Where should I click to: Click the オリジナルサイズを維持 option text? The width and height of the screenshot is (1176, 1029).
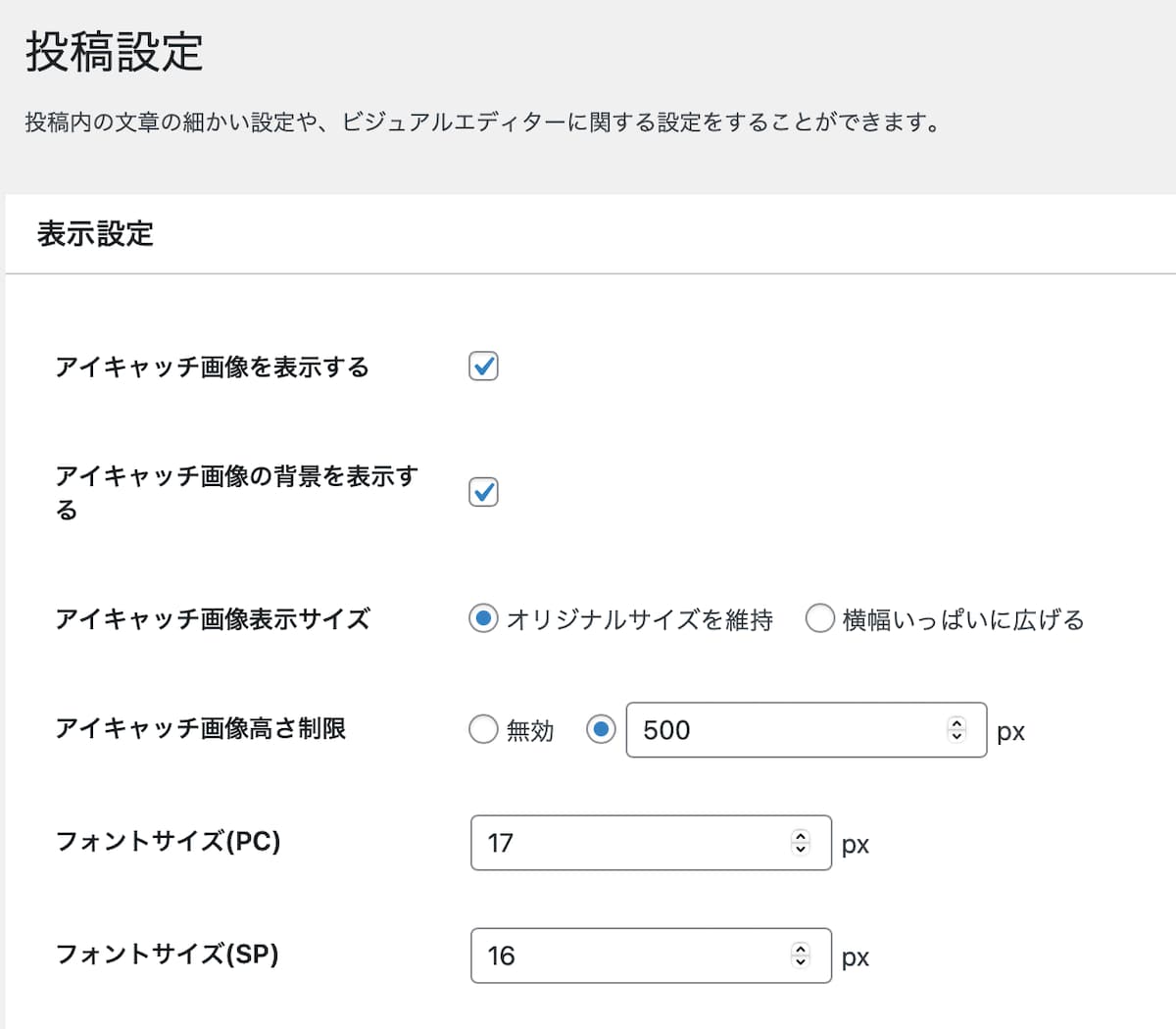640,620
